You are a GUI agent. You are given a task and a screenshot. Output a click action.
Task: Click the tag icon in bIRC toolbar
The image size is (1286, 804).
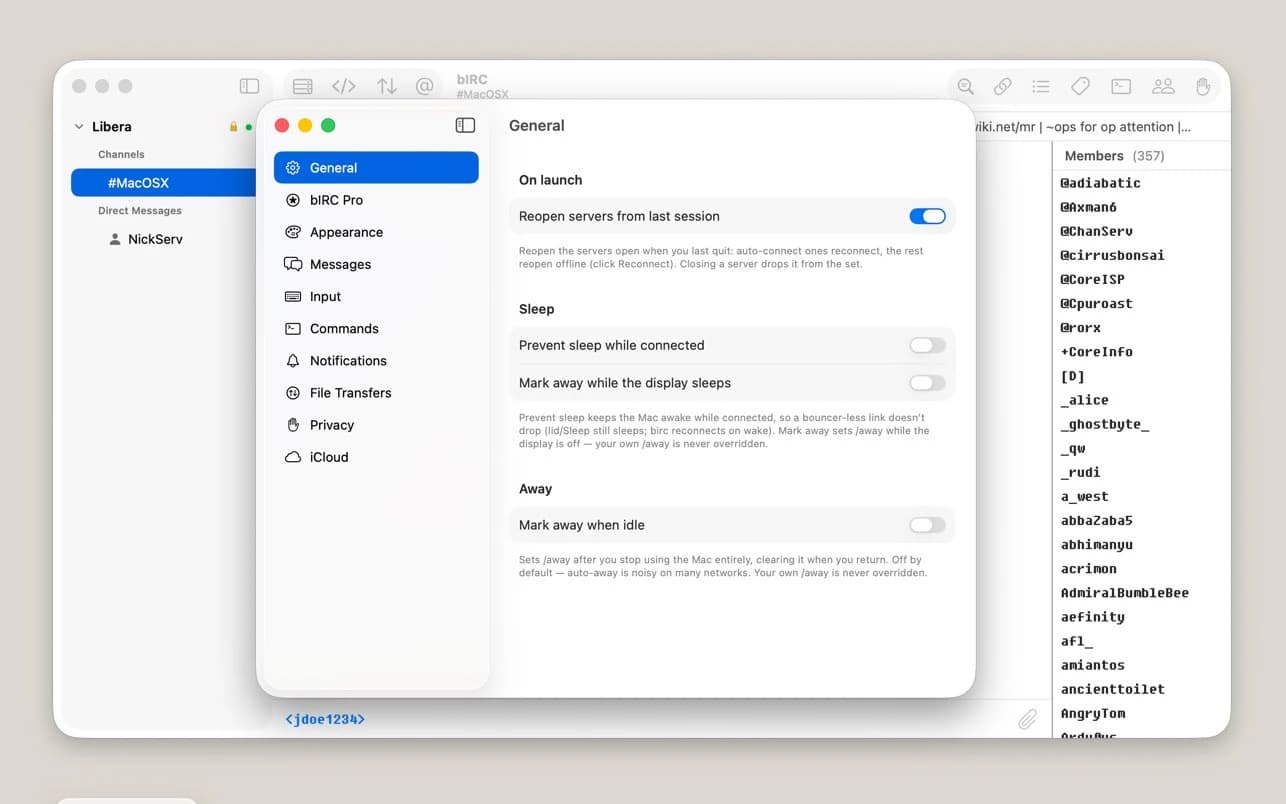1080,87
